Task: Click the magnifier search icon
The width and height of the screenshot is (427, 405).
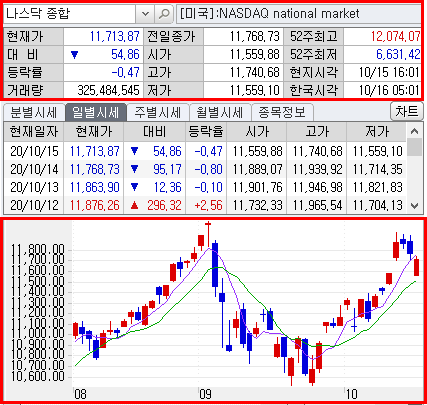Action: tap(164, 14)
